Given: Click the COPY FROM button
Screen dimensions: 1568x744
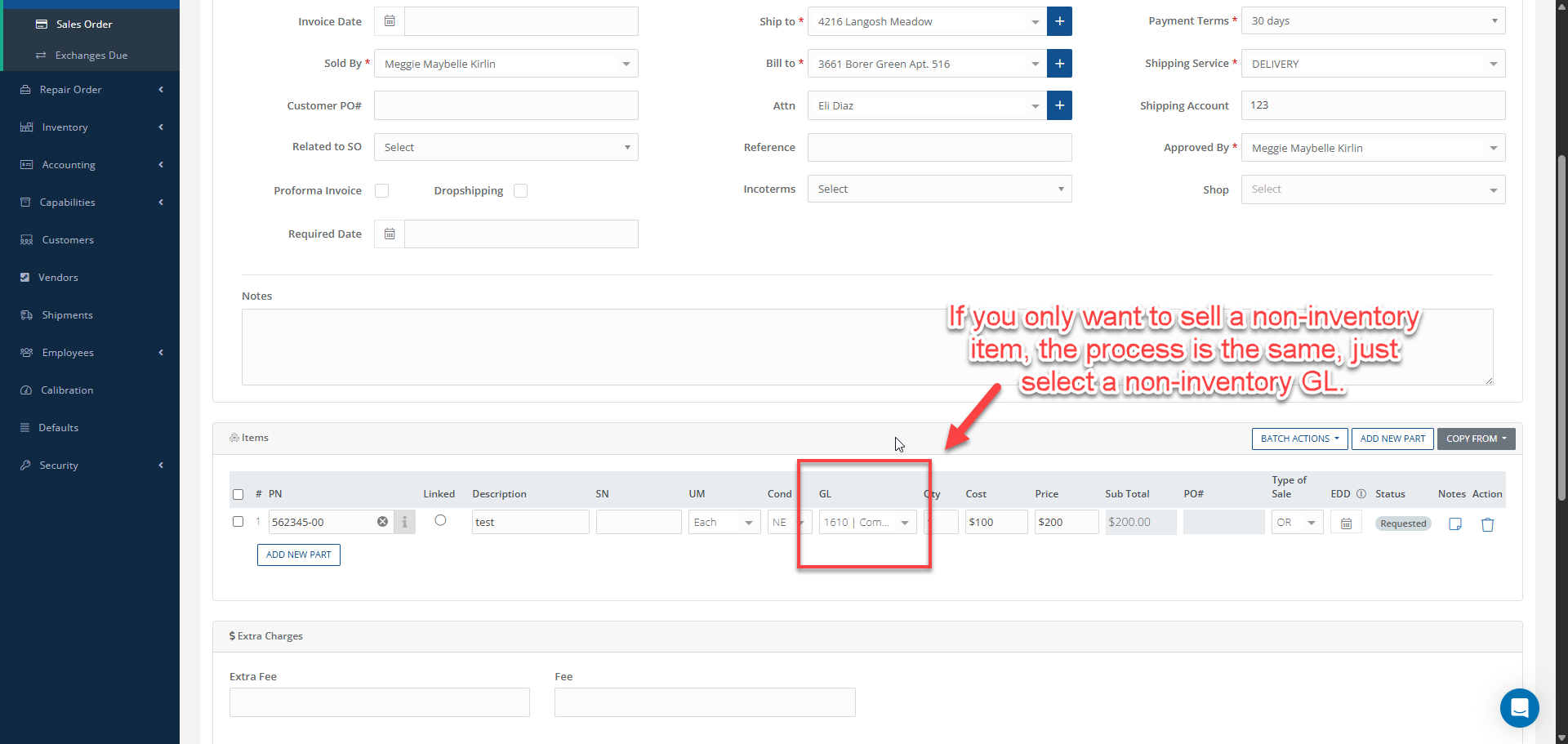Looking at the screenshot, I should (1476, 439).
